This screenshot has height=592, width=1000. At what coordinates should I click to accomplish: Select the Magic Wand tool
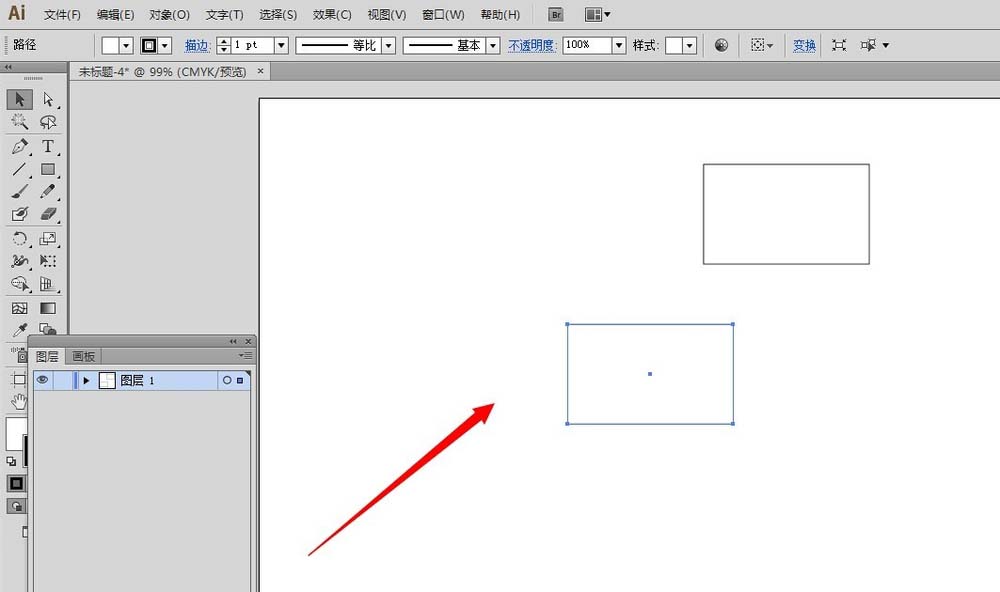click(20, 121)
